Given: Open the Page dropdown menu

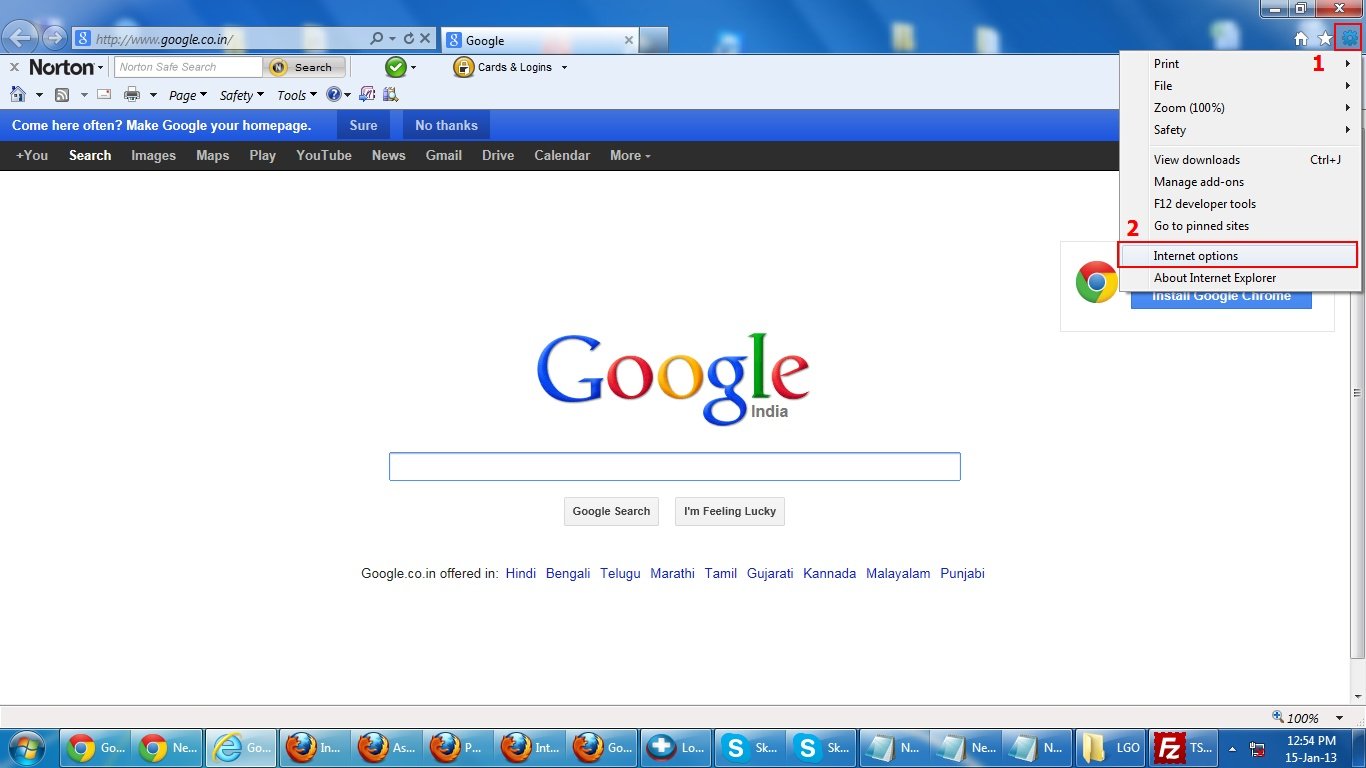Looking at the screenshot, I should click(188, 95).
